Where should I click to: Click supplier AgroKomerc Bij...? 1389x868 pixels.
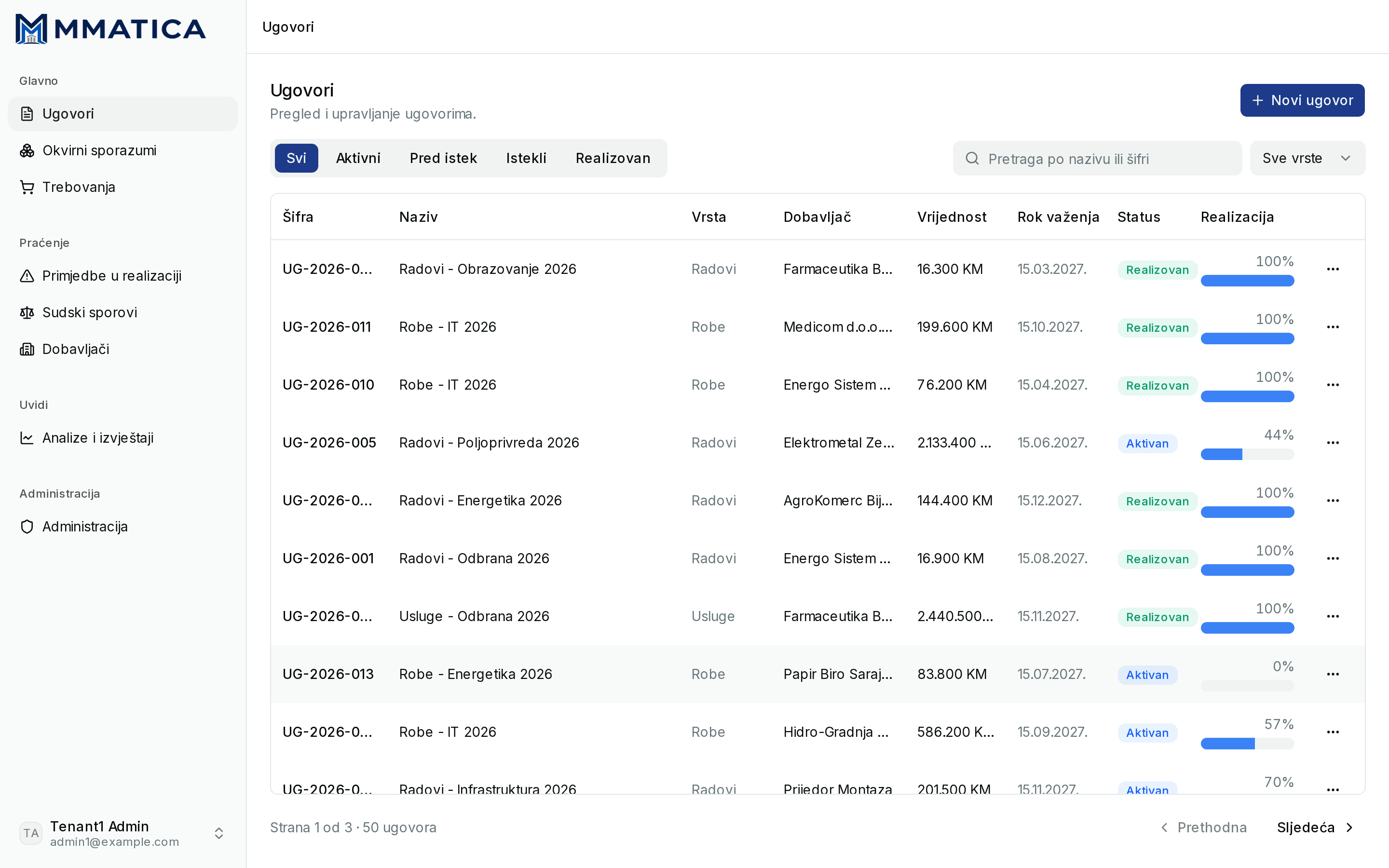(838, 501)
